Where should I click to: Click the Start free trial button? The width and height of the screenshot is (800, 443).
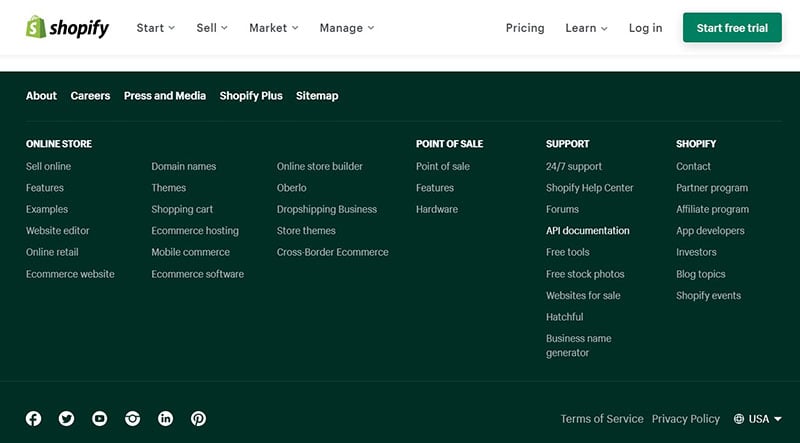[x=732, y=28]
